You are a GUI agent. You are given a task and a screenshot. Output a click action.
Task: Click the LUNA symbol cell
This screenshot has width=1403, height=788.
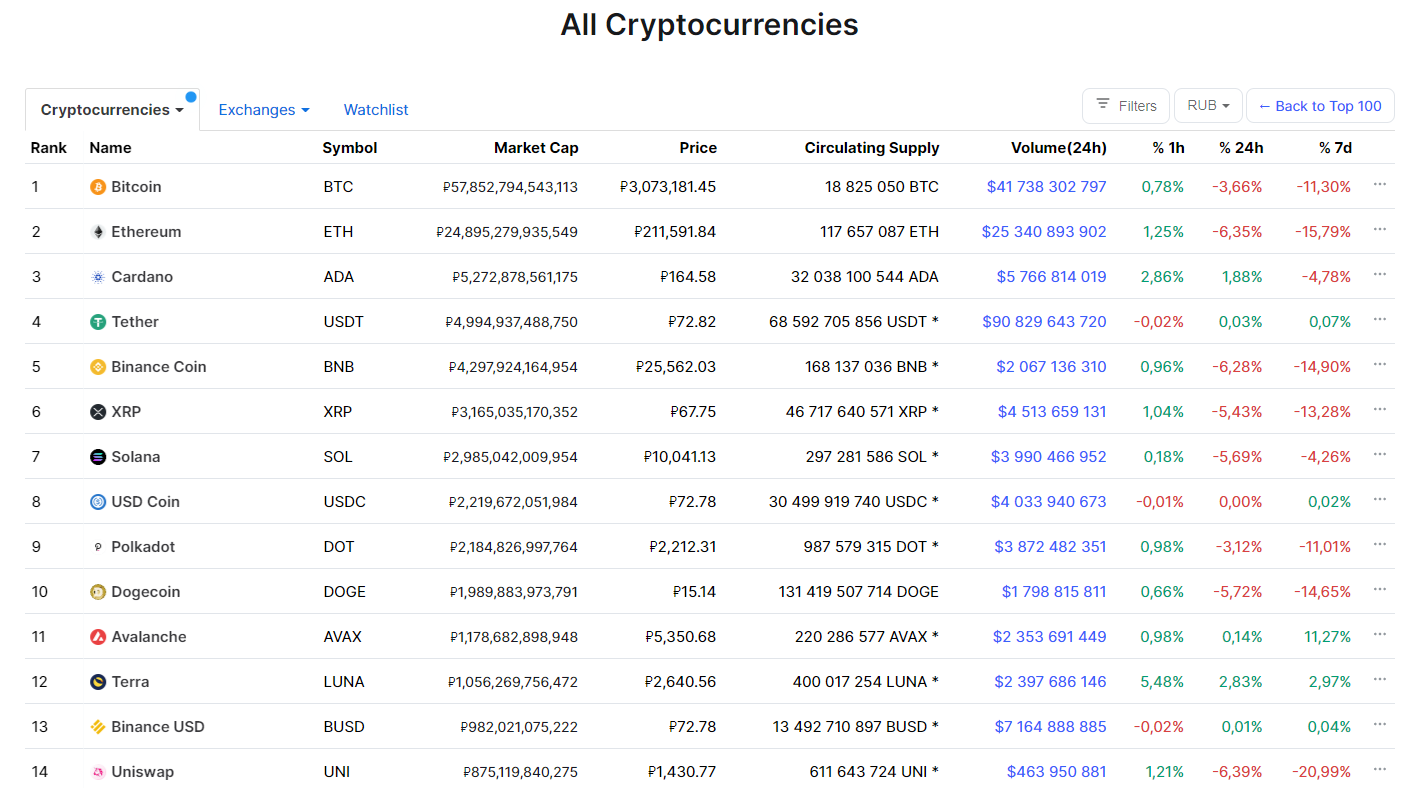coord(344,682)
